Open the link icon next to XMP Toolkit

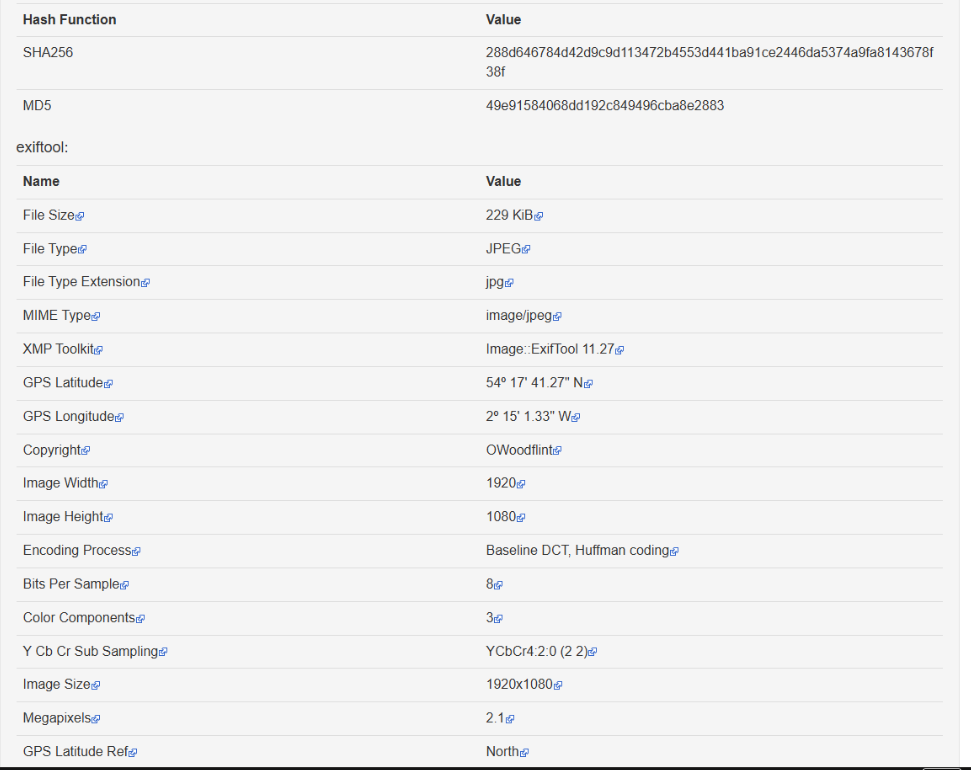point(99,350)
